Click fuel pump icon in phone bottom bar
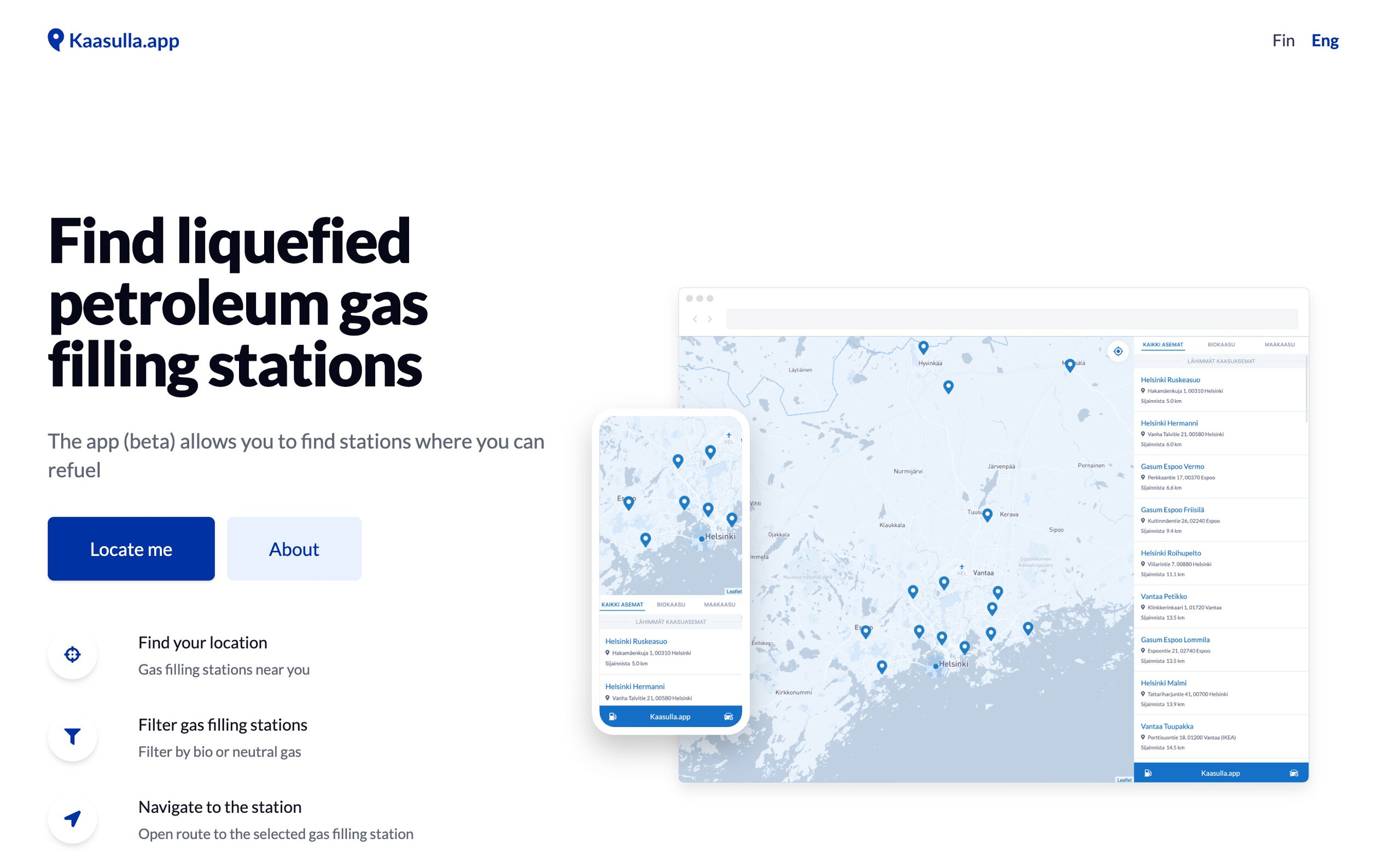Screen dimensions: 1400x856 (x=612, y=717)
